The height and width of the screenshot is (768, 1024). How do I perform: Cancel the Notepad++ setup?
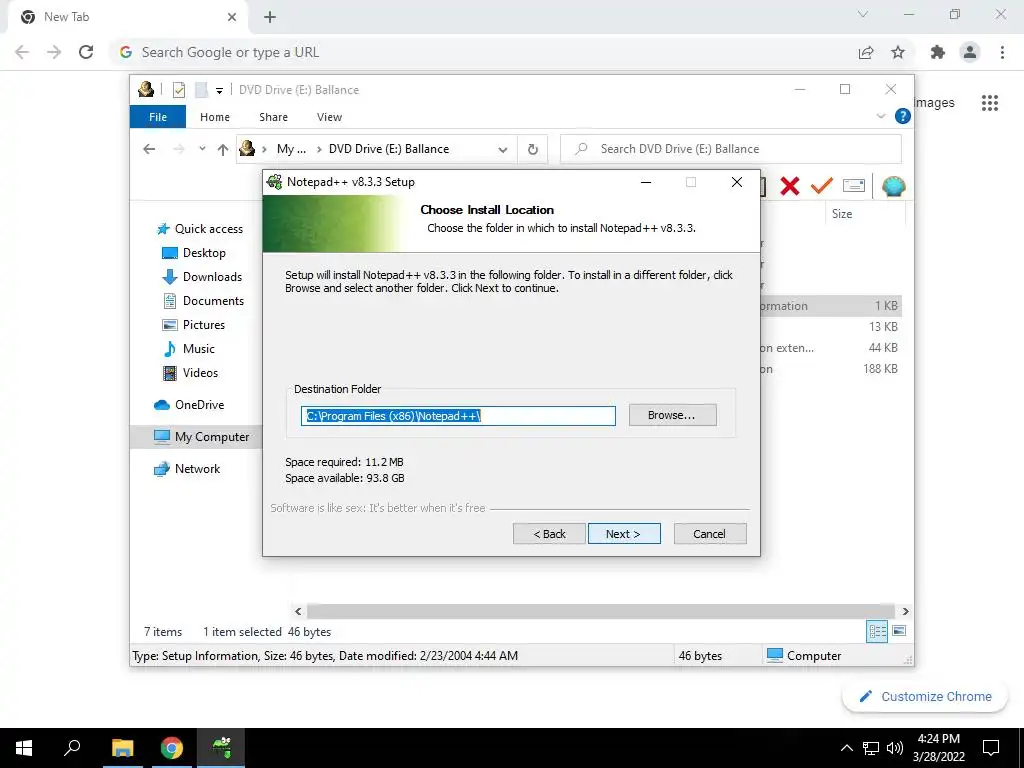click(x=710, y=534)
